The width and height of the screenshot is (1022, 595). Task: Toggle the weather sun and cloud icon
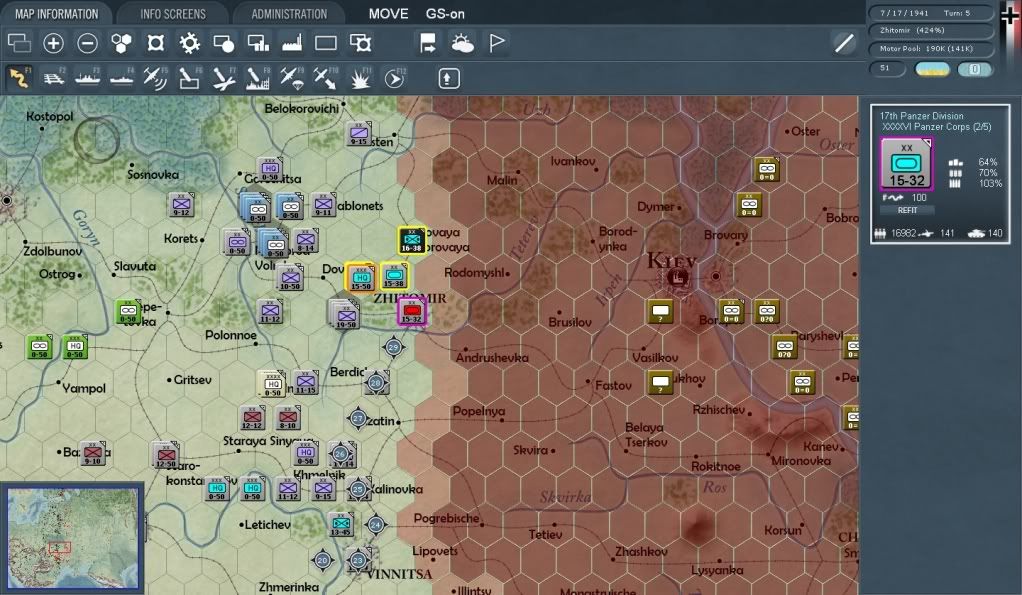click(462, 44)
